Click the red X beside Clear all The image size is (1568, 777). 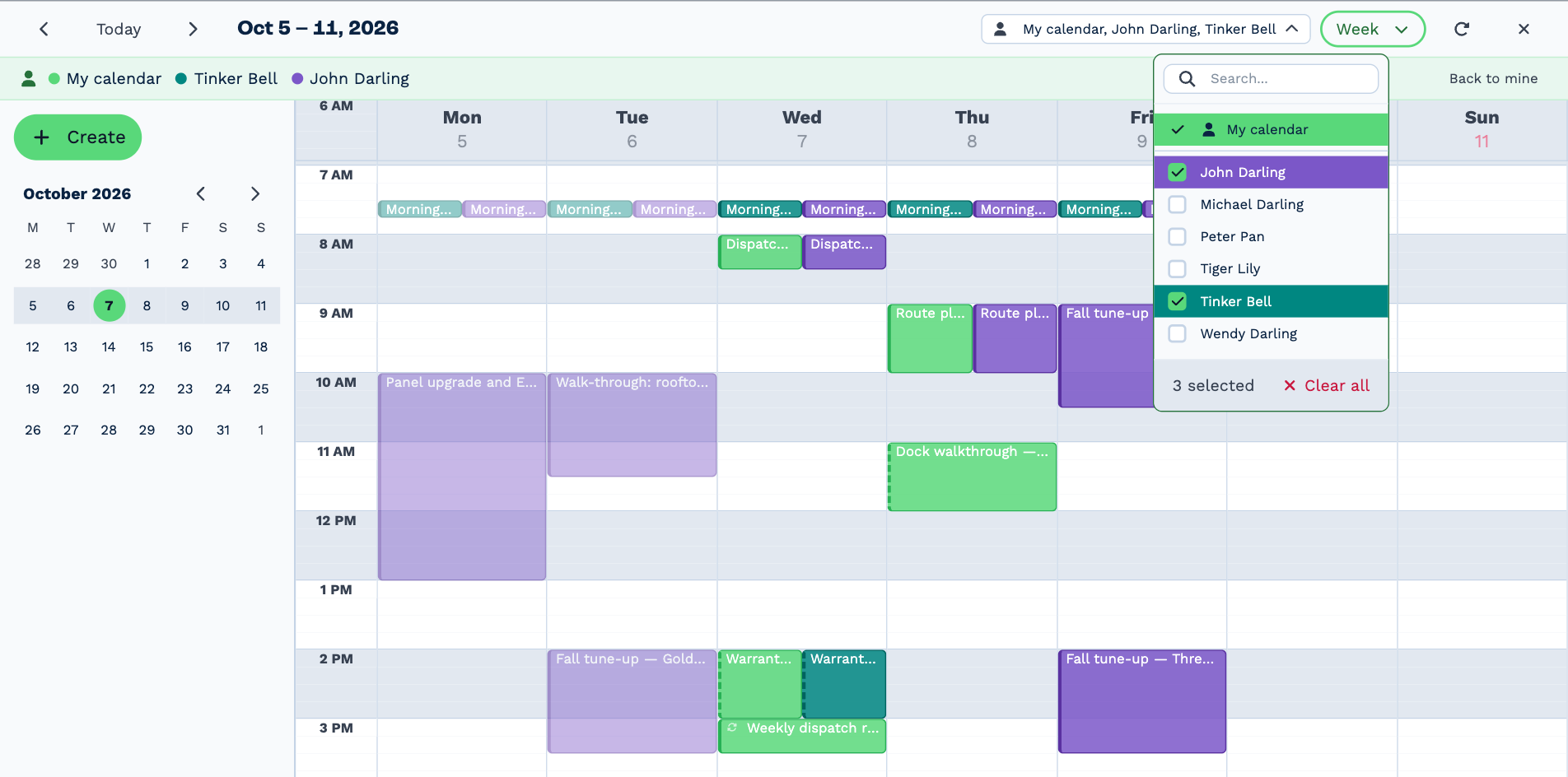click(x=1290, y=385)
